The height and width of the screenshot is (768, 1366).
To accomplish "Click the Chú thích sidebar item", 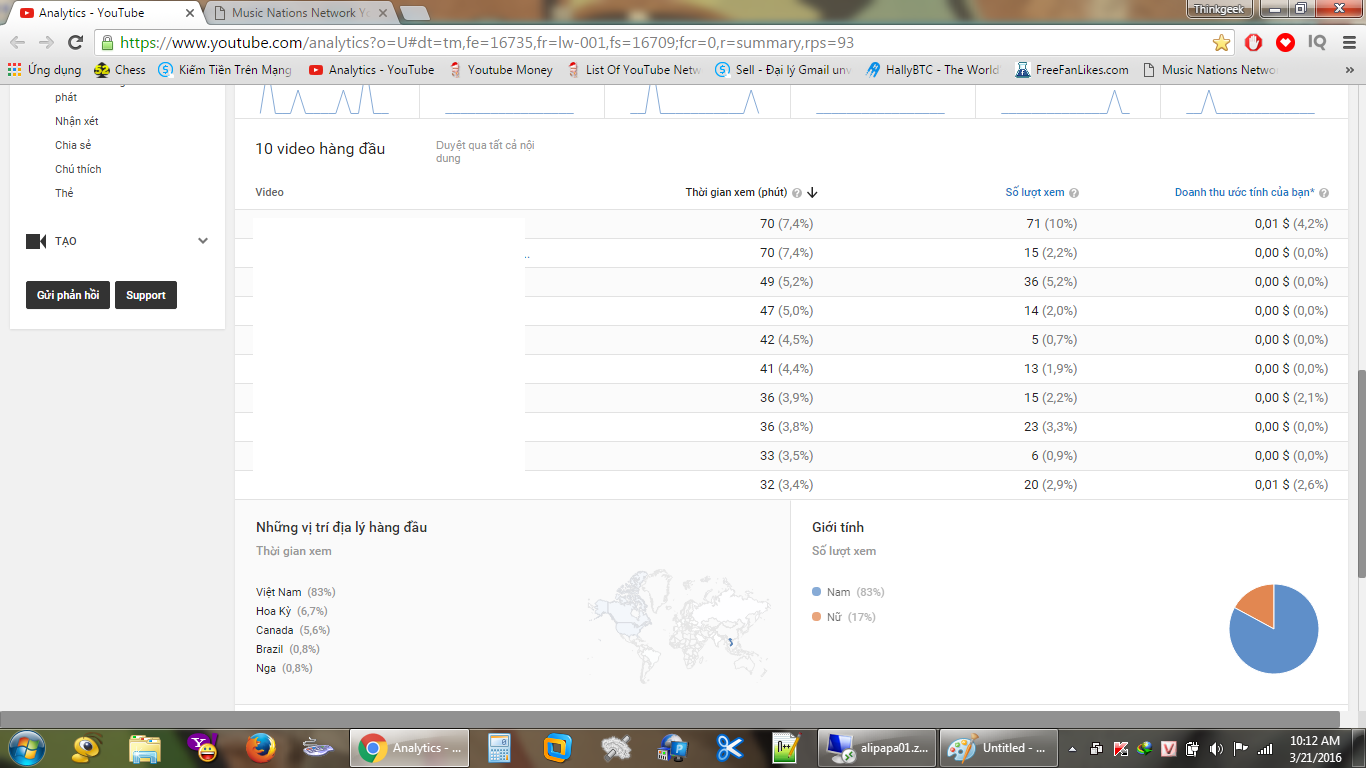I will pyautogui.click(x=78, y=169).
